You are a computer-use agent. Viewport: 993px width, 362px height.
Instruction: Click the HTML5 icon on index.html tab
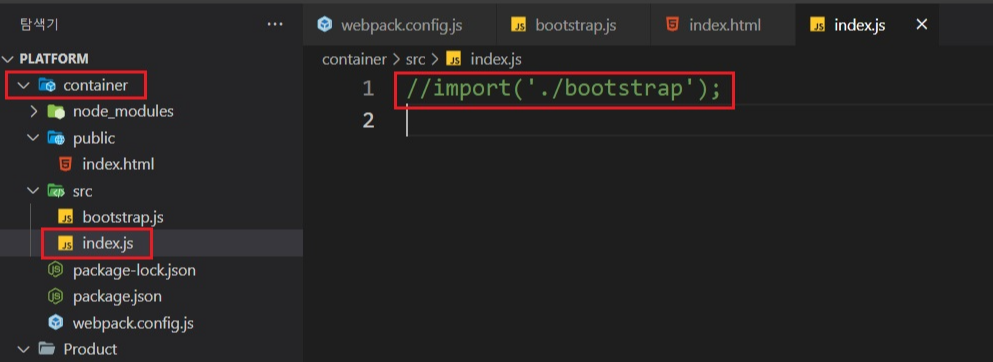pyautogui.click(x=672, y=25)
